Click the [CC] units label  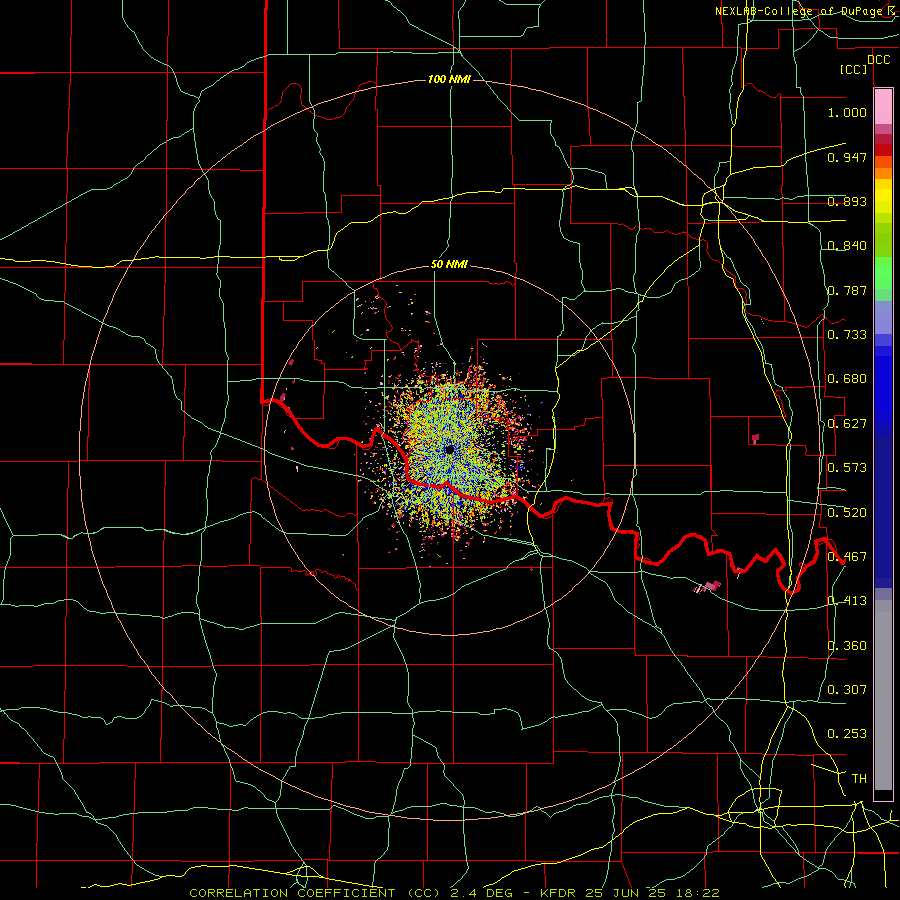point(853,69)
